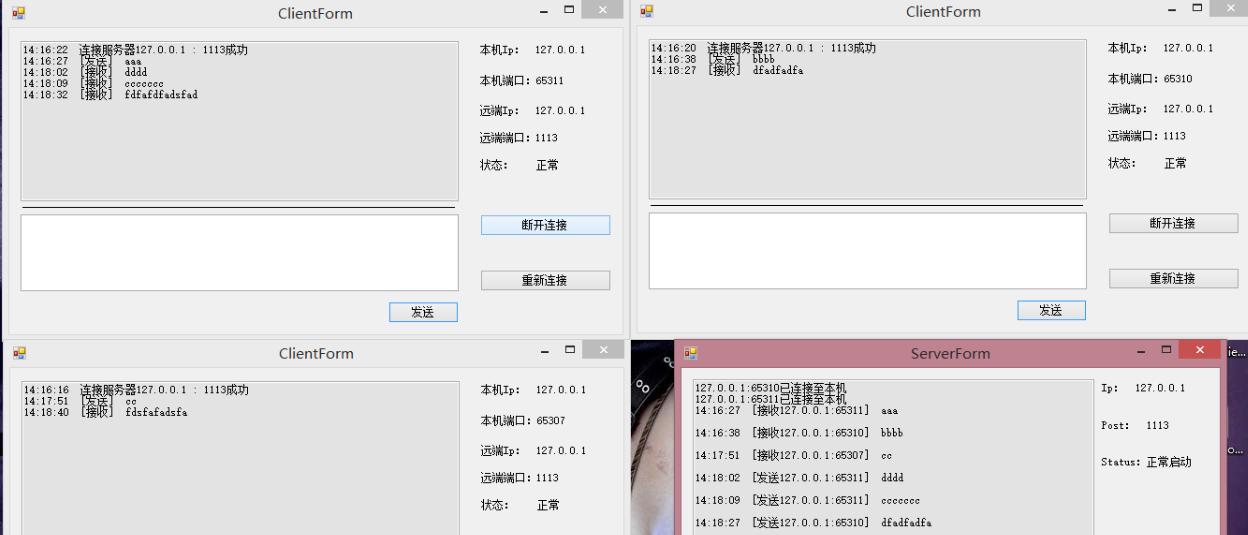1248x535 pixels.
Task: Click log line '14:18:32 [接收] fdfafdfadsfad'
Action: click(x=110, y=95)
